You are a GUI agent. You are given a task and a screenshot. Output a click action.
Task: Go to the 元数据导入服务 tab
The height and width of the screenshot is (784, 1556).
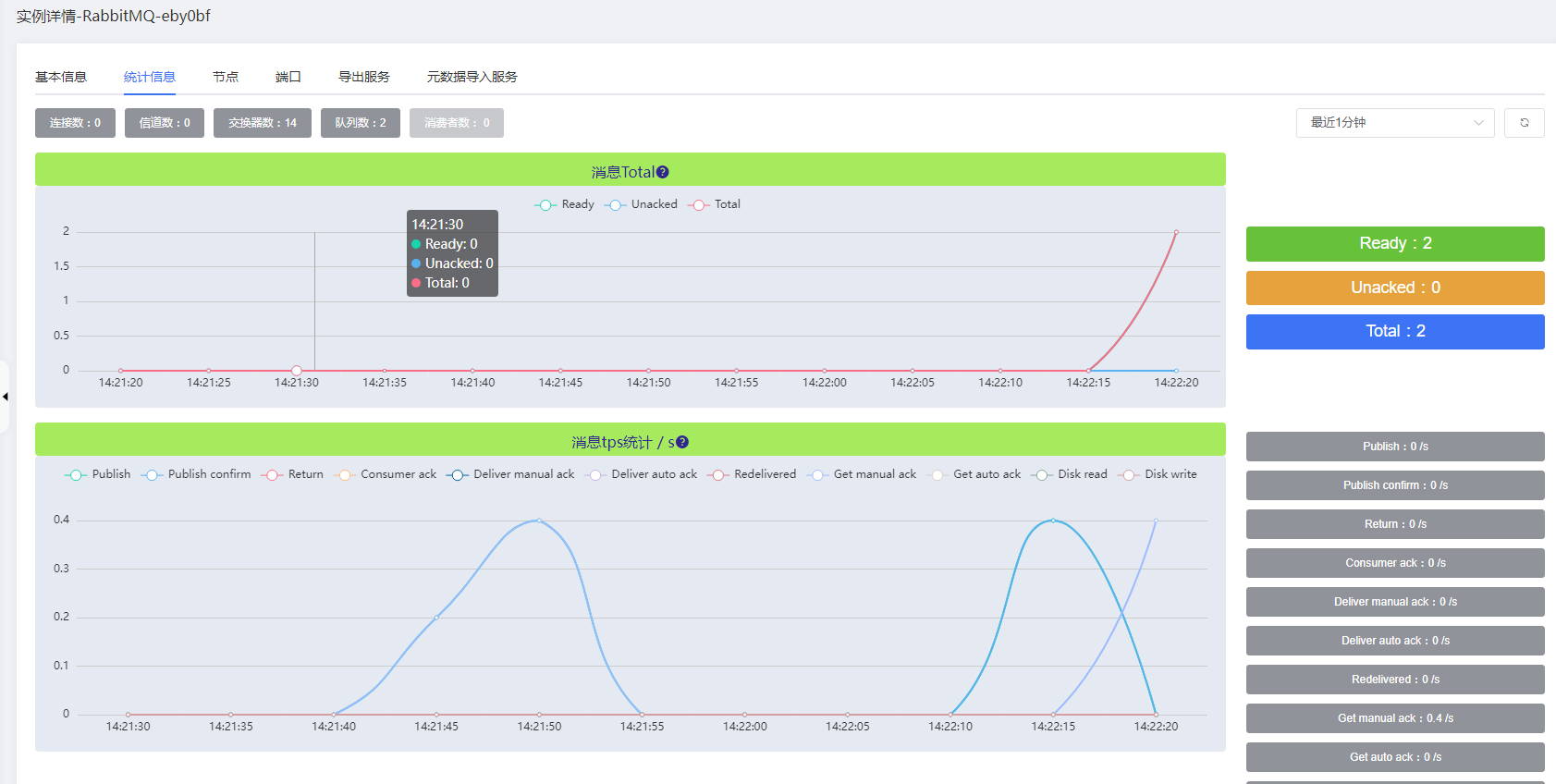[x=472, y=77]
